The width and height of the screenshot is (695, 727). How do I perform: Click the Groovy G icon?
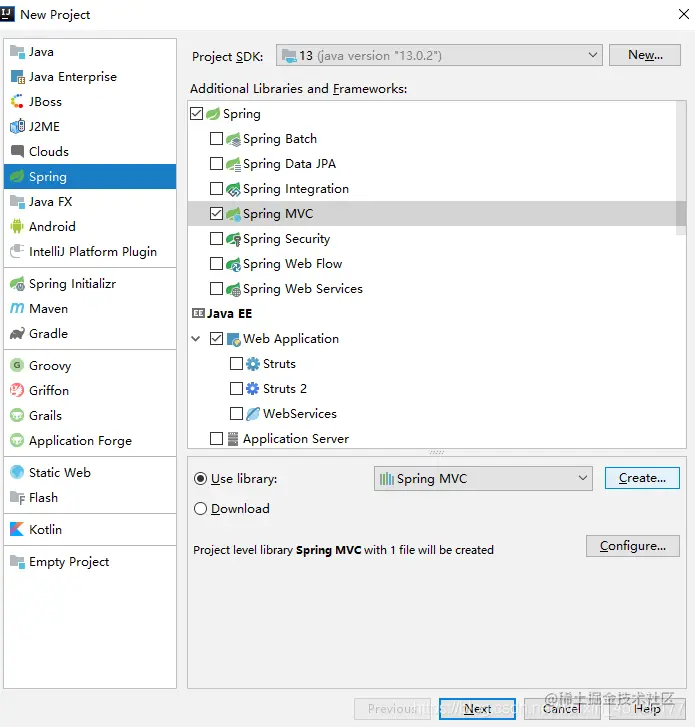coord(17,365)
